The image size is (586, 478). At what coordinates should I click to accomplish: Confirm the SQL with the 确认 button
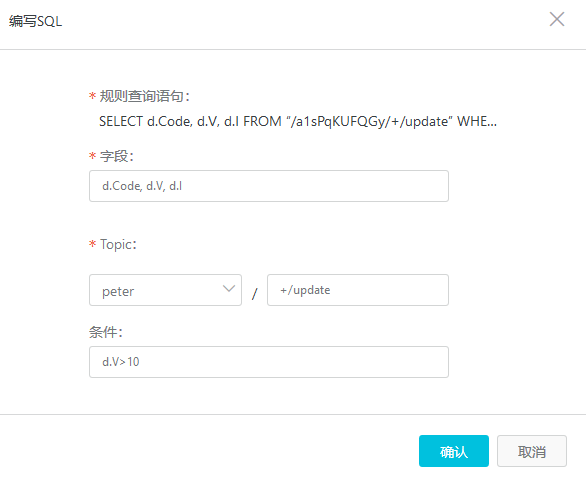click(454, 451)
